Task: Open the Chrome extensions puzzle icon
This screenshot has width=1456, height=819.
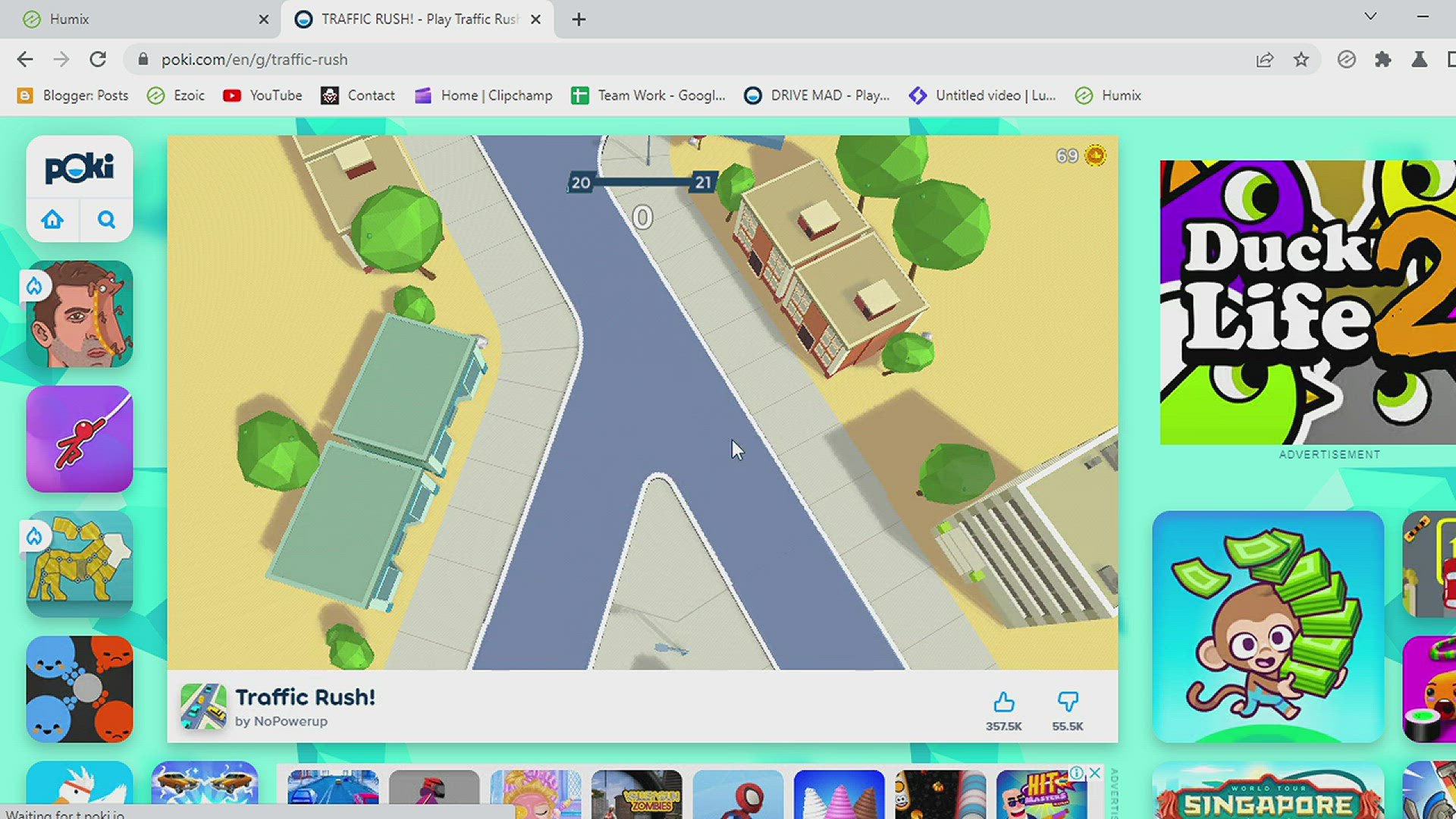Action: point(1382,60)
